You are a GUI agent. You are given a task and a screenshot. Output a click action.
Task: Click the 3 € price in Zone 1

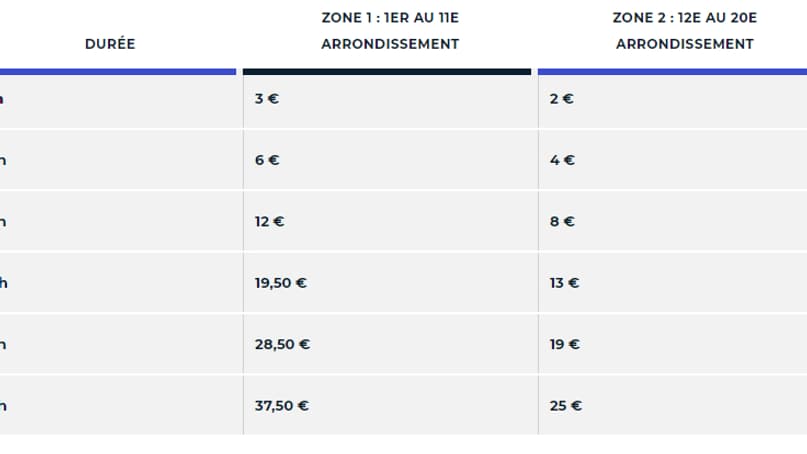point(266,99)
